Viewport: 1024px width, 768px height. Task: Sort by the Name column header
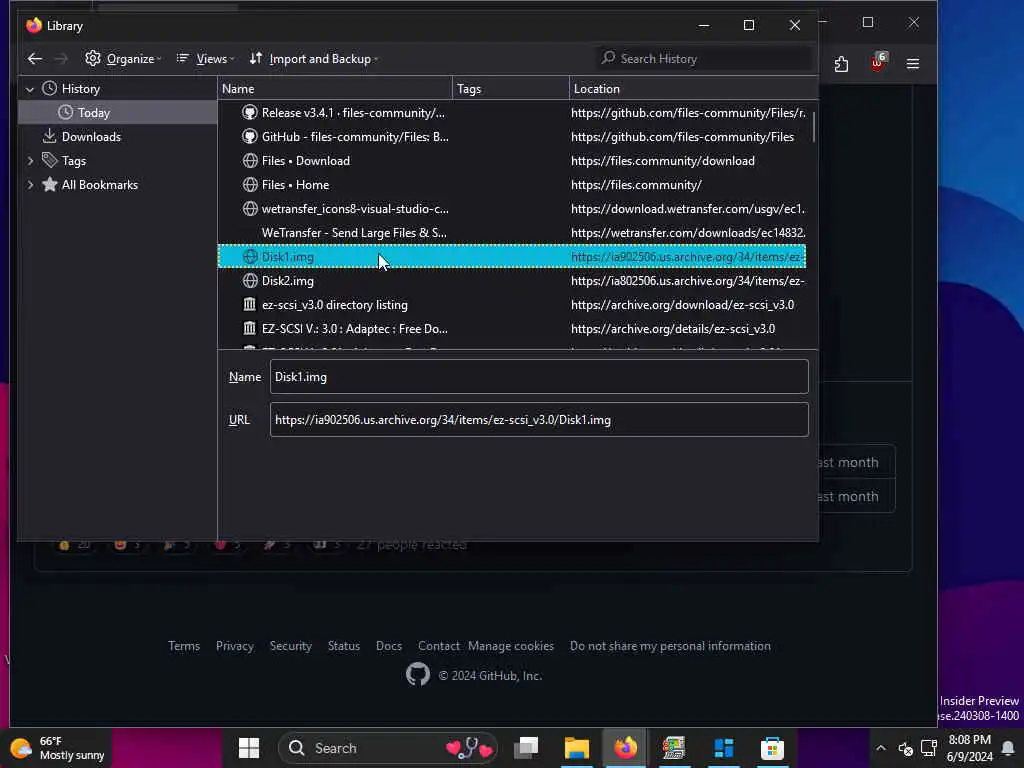[x=334, y=89]
